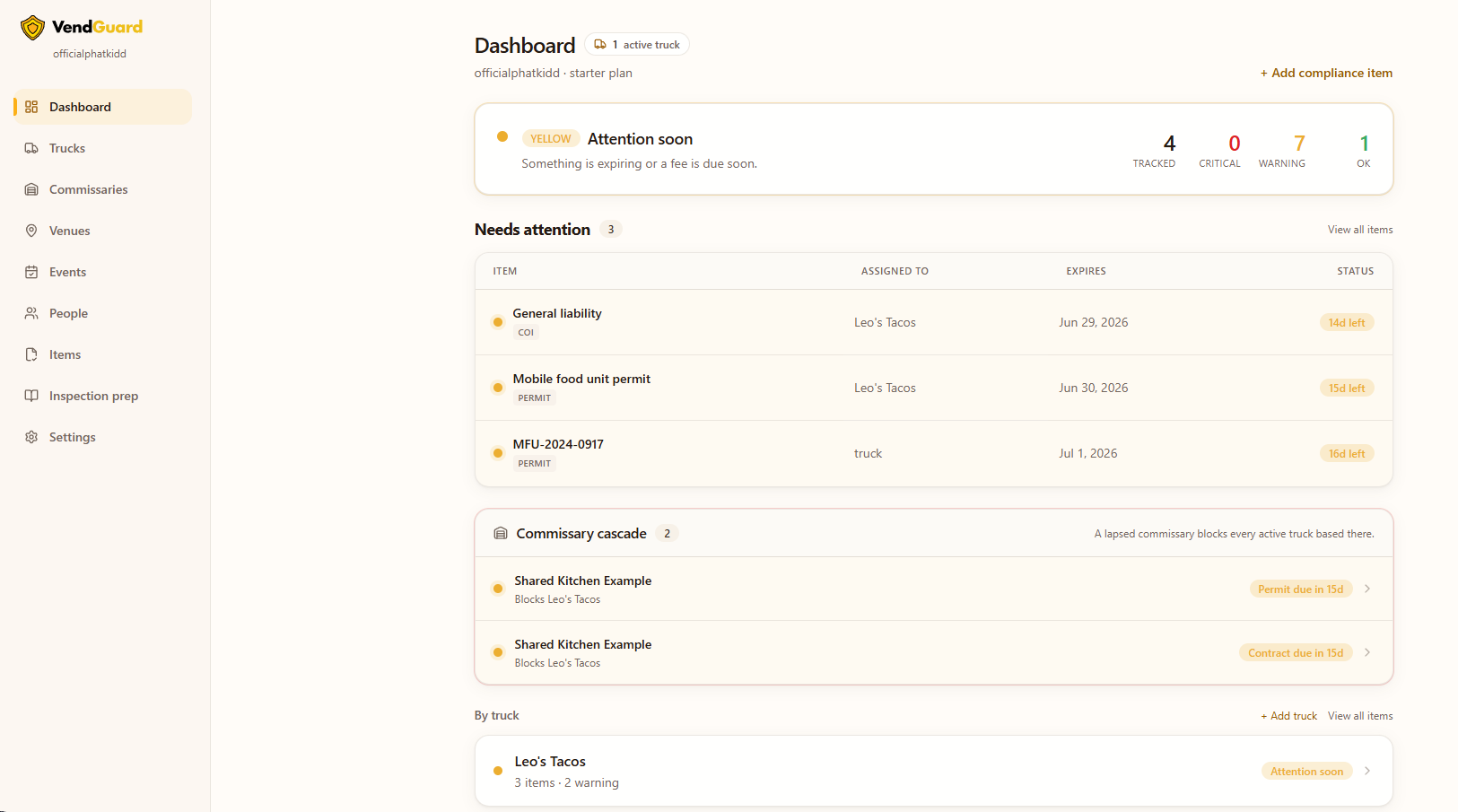Click the Inspection prep book icon
The image size is (1458, 812).
31,396
